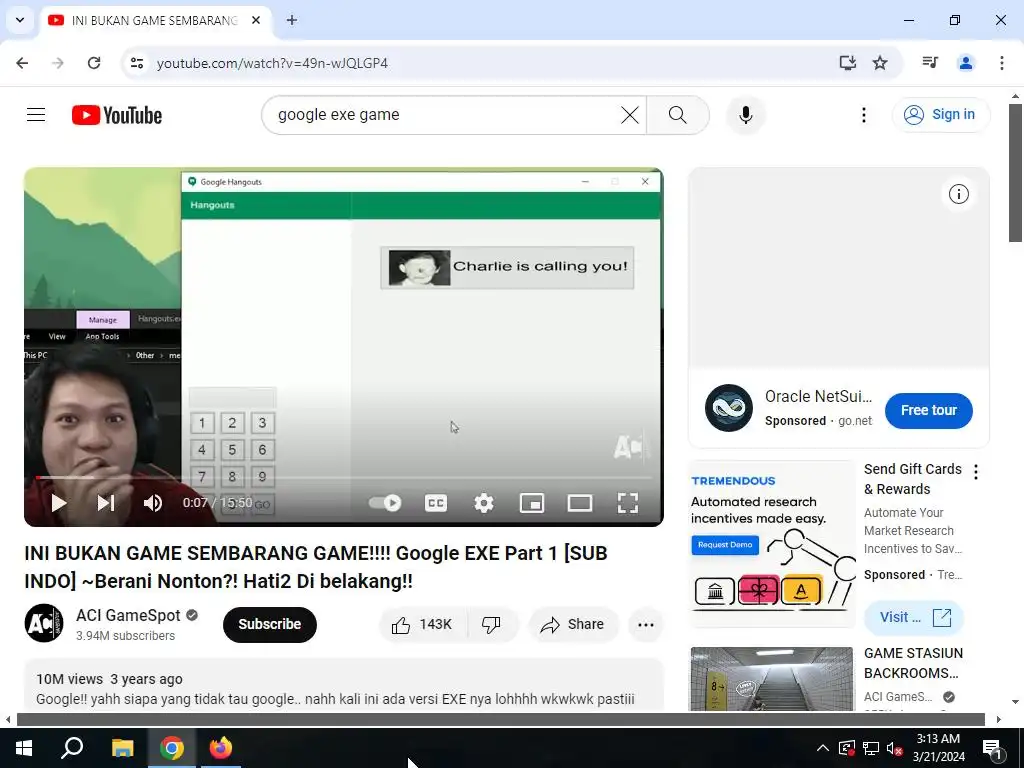The height and width of the screenshot is (768, 1024).
Task: Focus the YouTube search input field
Action: (444, 115)
